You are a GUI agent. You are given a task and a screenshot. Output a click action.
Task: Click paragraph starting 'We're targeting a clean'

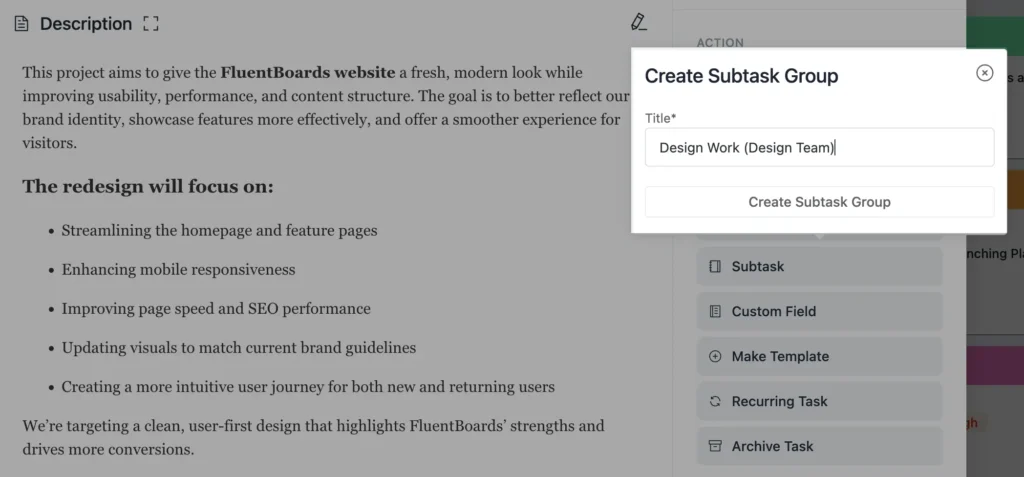313,438
